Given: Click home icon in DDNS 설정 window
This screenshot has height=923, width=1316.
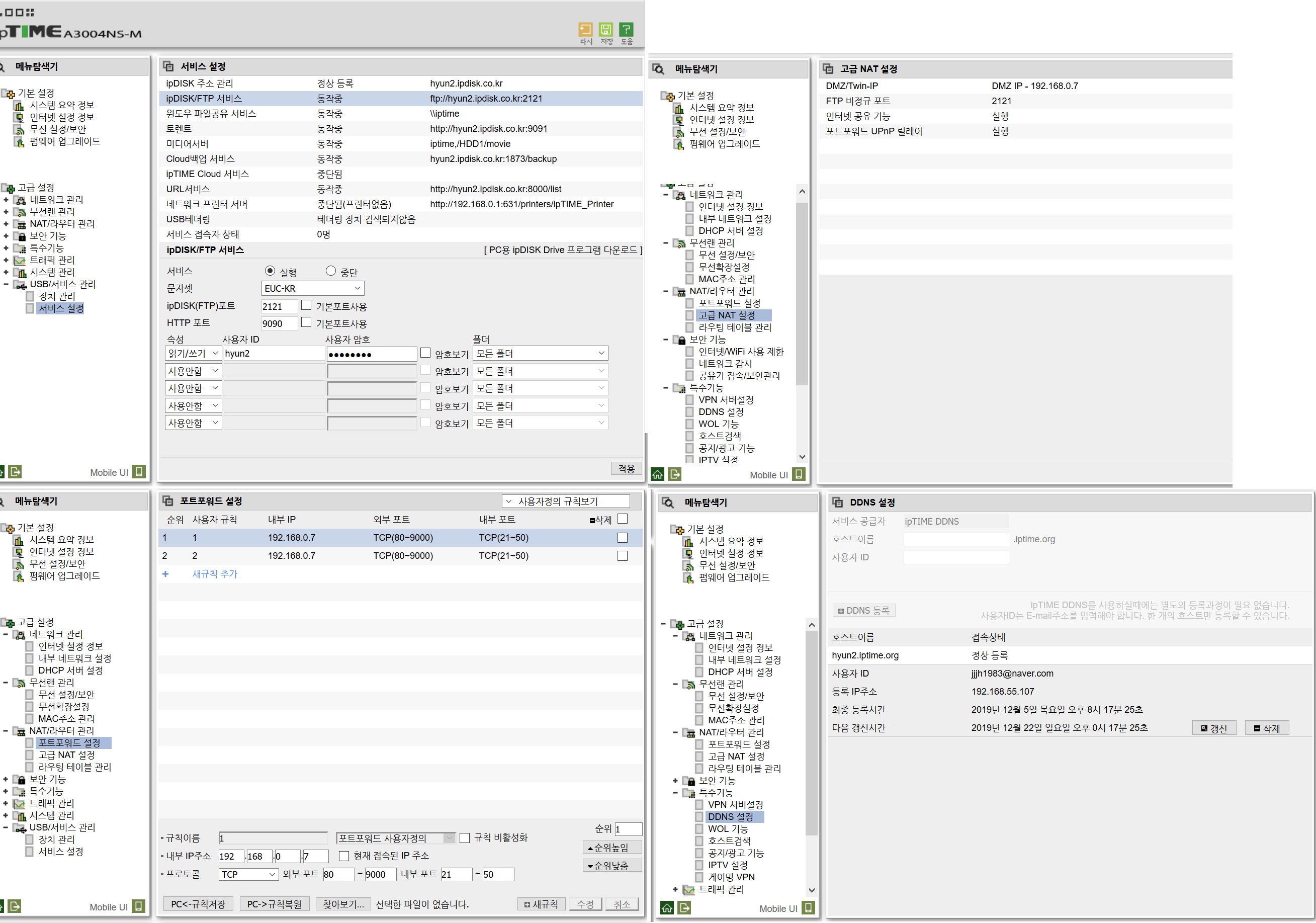Looking at the screenshot, I should 667,908.
